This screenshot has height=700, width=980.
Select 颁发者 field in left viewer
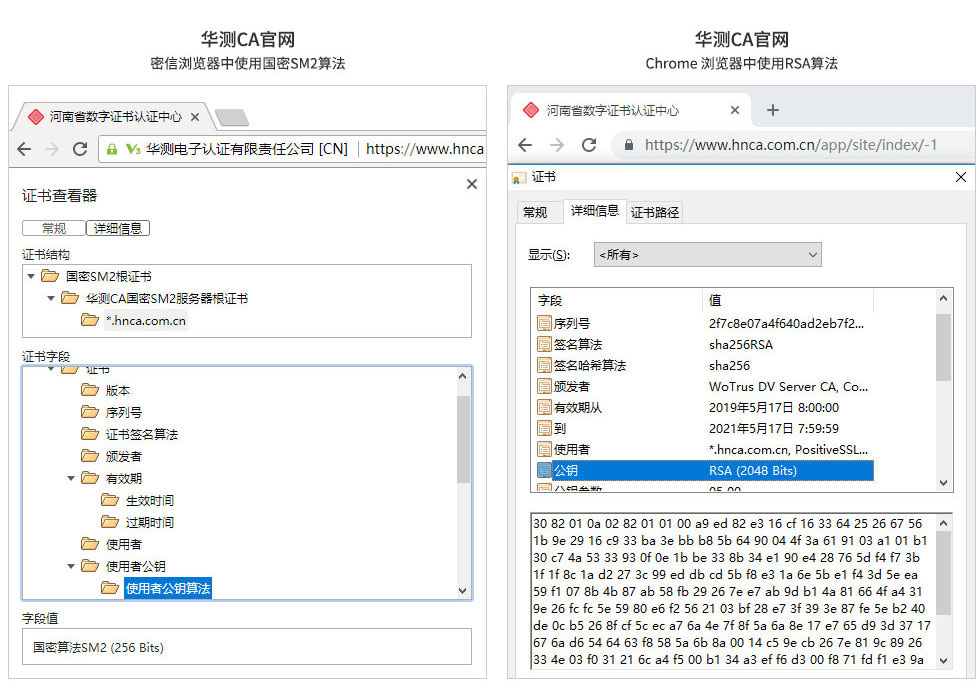(x=123, y=456)
